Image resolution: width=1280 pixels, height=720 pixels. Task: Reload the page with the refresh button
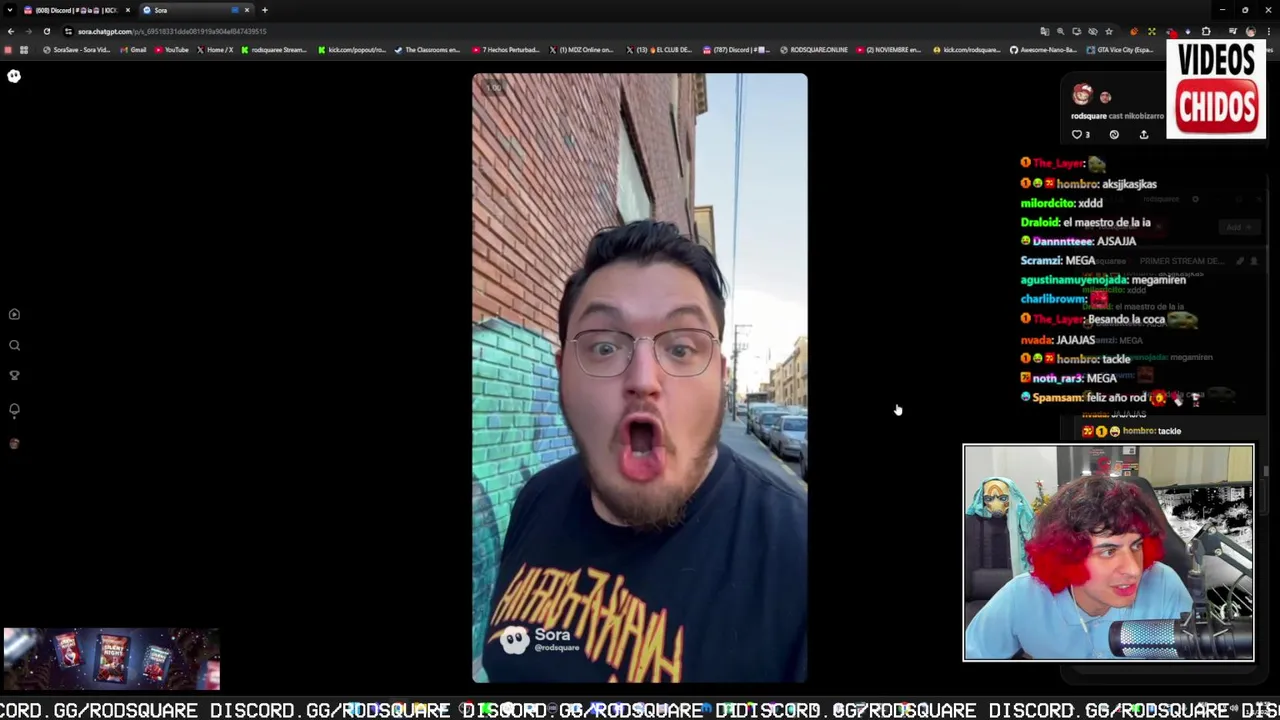point(46,31)
